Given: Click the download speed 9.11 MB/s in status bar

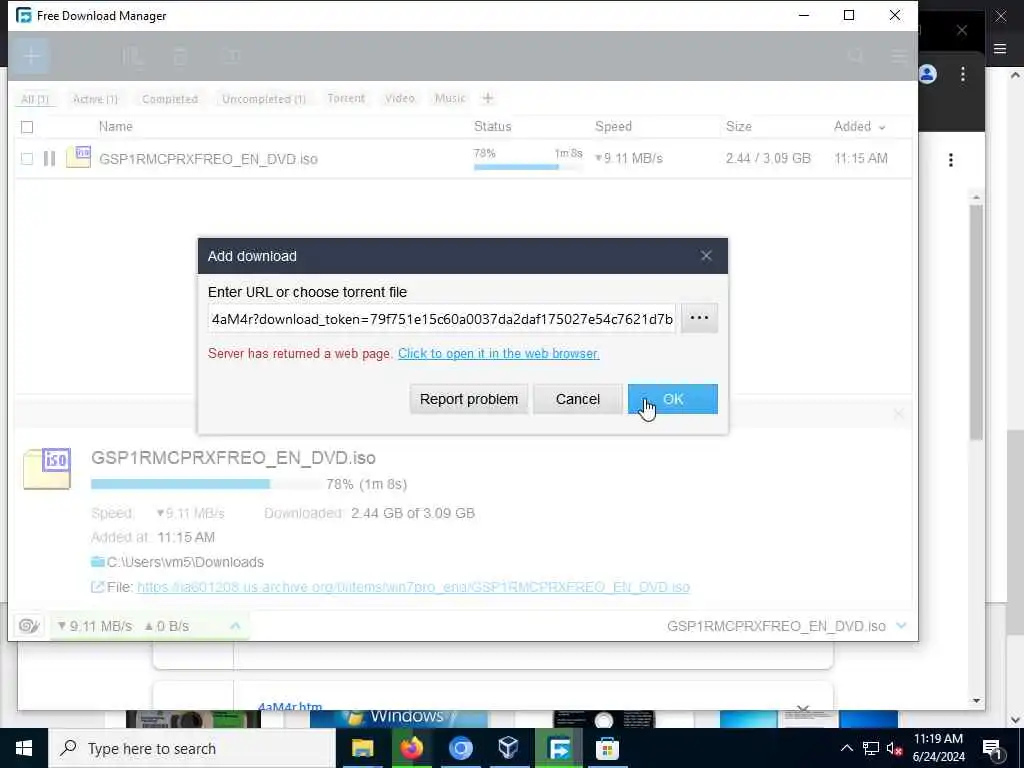Looking at the screenshot, I should tap(95, 626).
